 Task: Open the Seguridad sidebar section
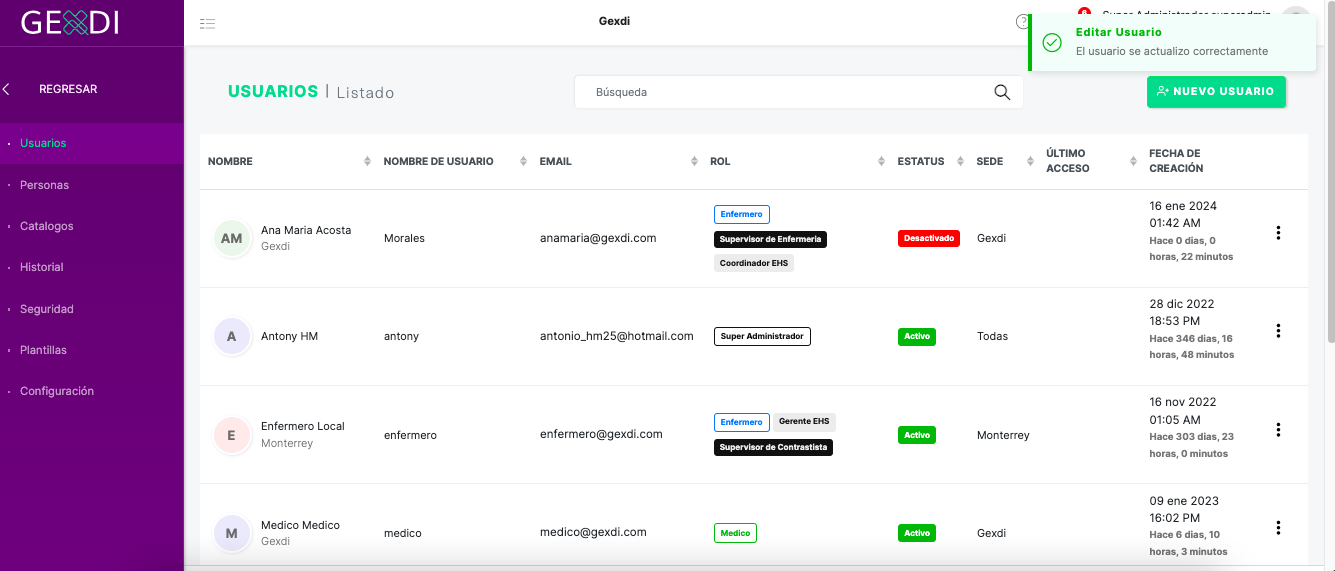pos(92,309)
